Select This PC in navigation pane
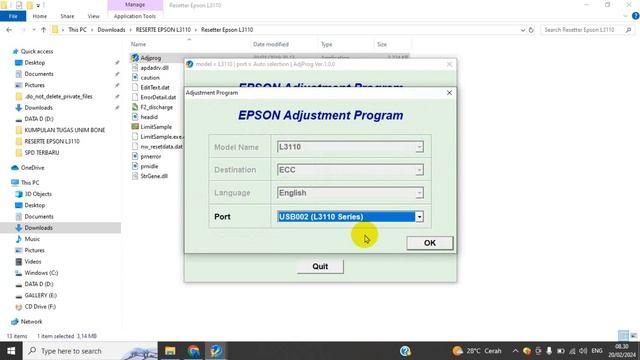Image resolution: width=640 pixels, height=360 pixels. 30,182
